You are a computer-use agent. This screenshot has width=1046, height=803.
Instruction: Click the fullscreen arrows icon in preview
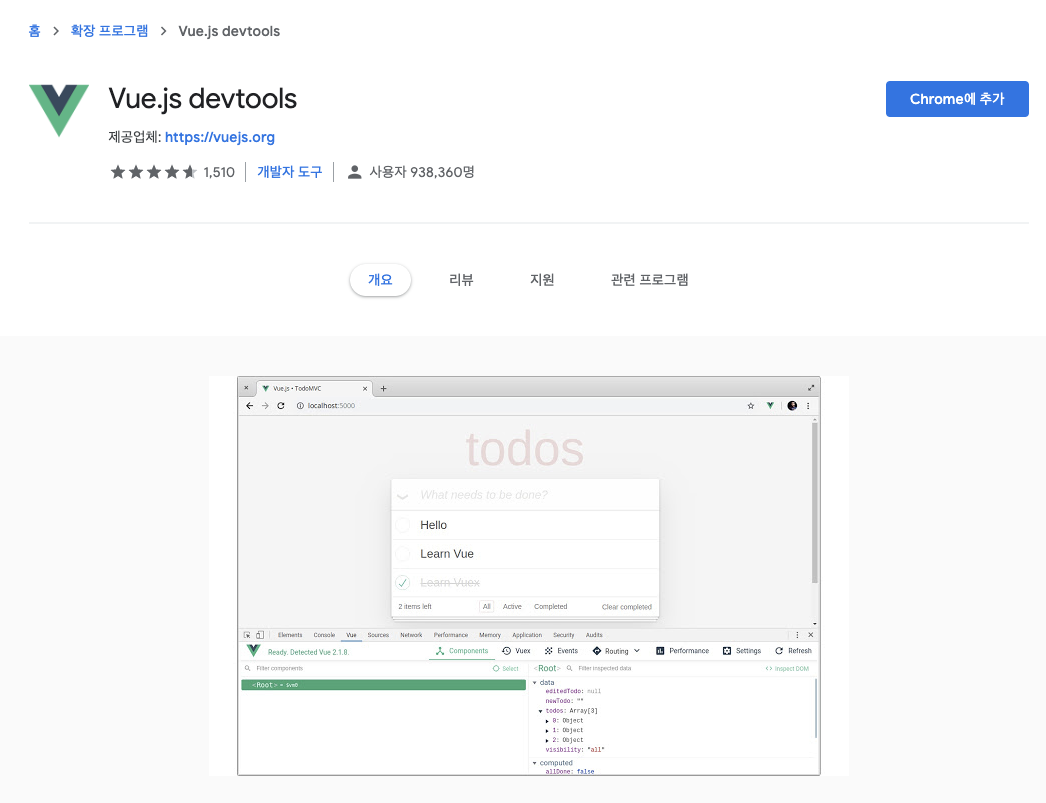pyautogui.click(x=811, y=387)
